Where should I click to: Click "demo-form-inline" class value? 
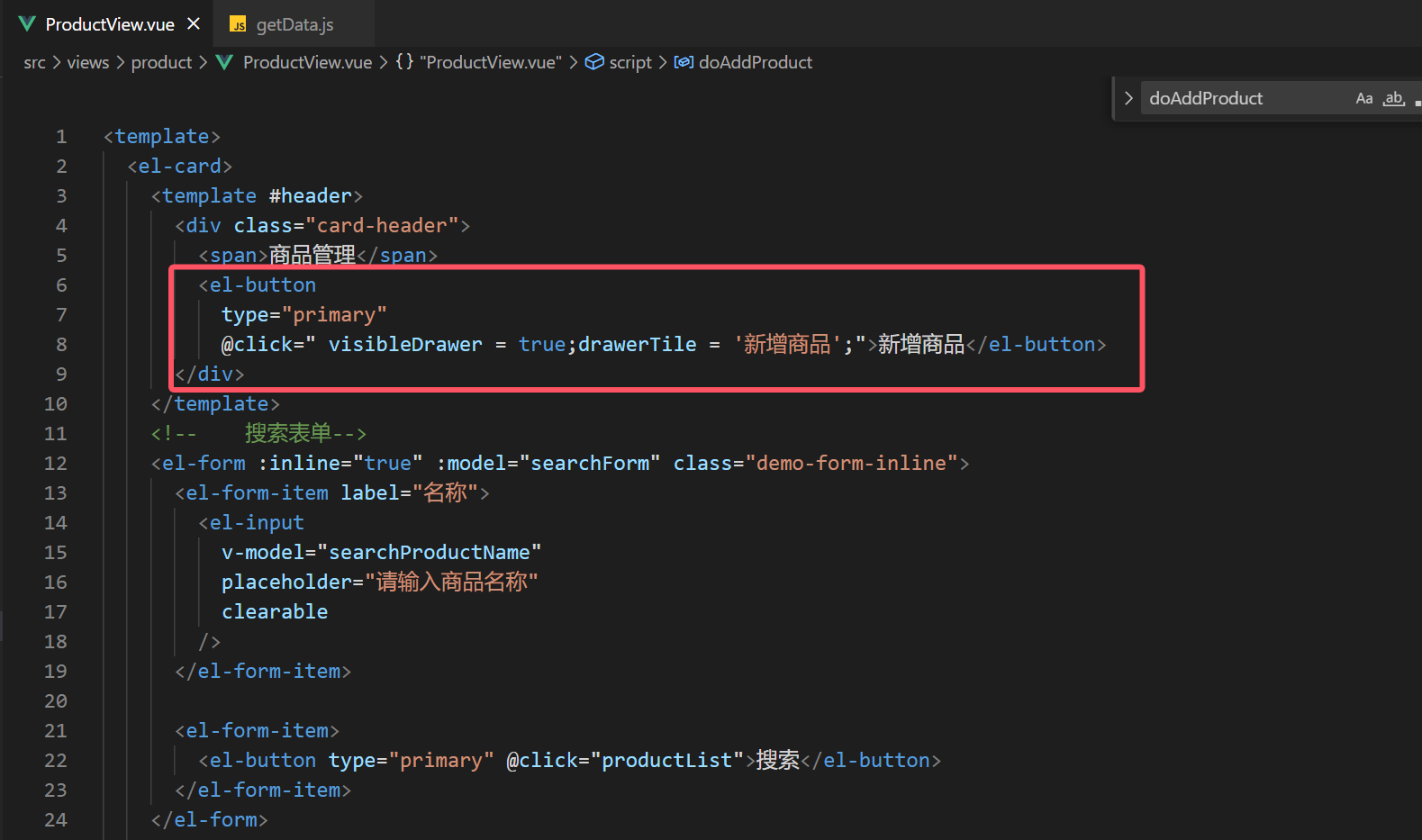coord(851,464)
